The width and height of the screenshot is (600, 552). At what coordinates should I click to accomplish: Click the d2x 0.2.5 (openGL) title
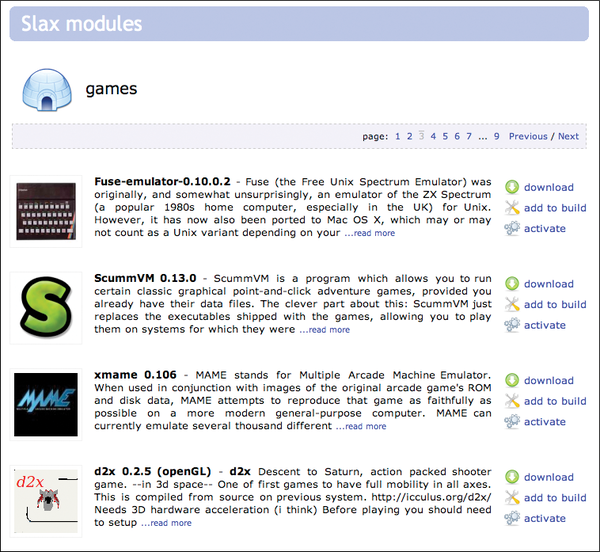click(153, 471)
